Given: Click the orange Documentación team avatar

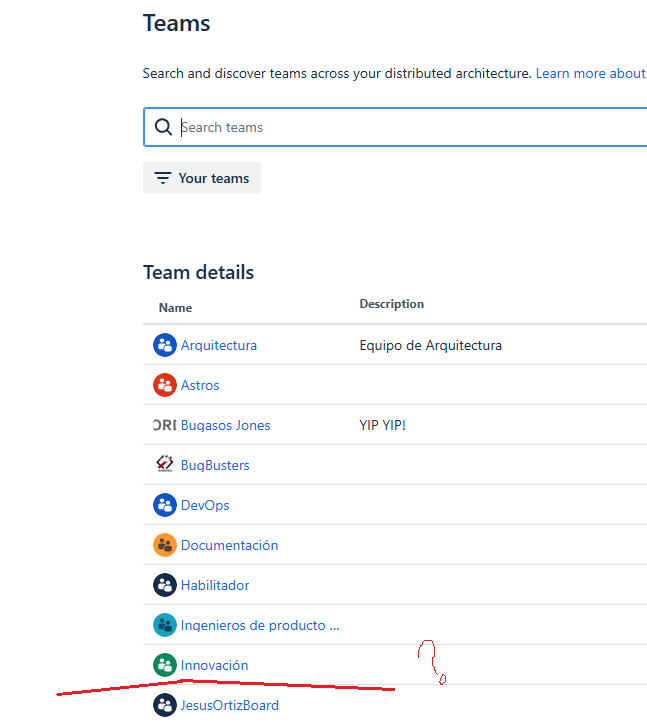Looking at the screenshot, I should coord(164,545).
